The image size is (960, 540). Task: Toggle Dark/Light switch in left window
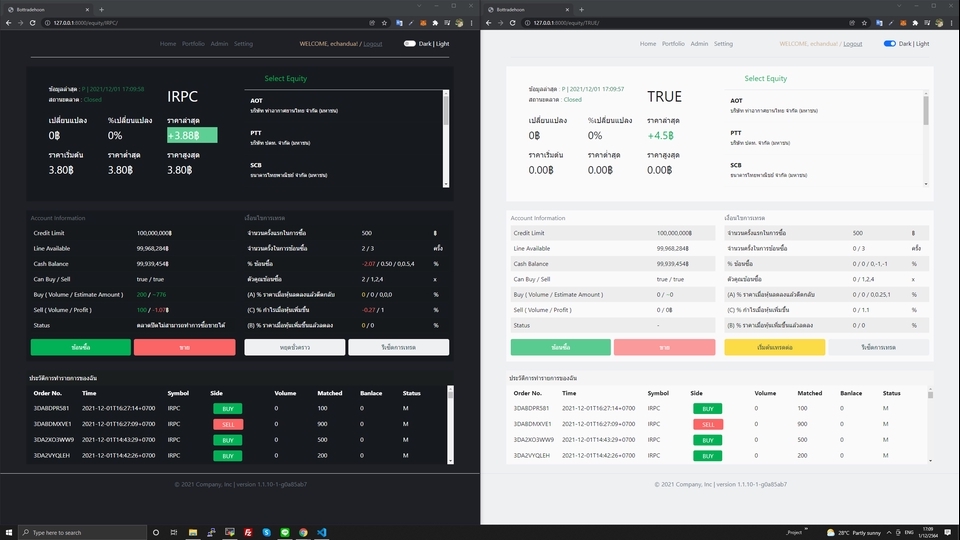coord(410,44)
